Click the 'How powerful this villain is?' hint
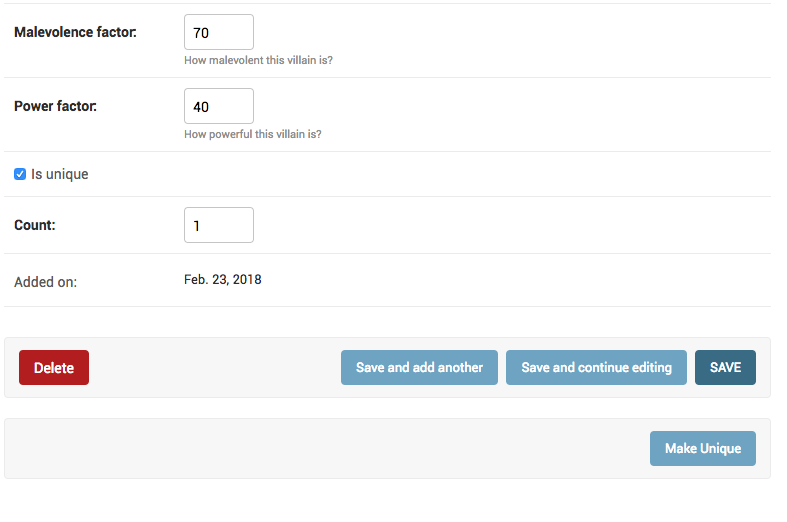Image resolution: width=787 pixels, height=522 pixels. 253,134
